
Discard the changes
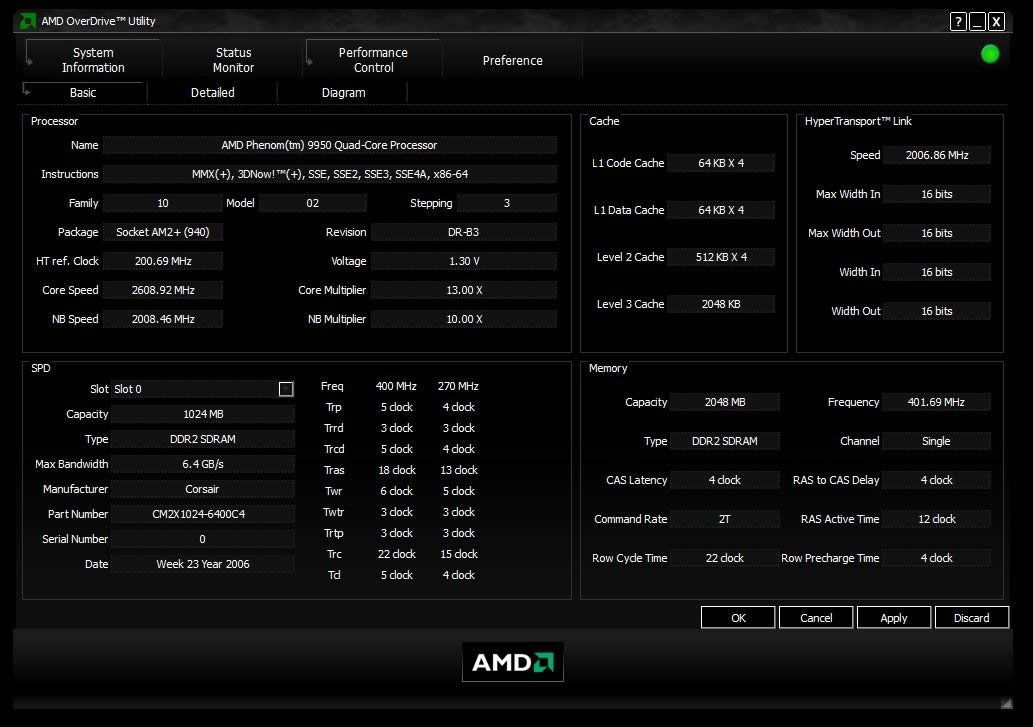click(x=971, y=618)
